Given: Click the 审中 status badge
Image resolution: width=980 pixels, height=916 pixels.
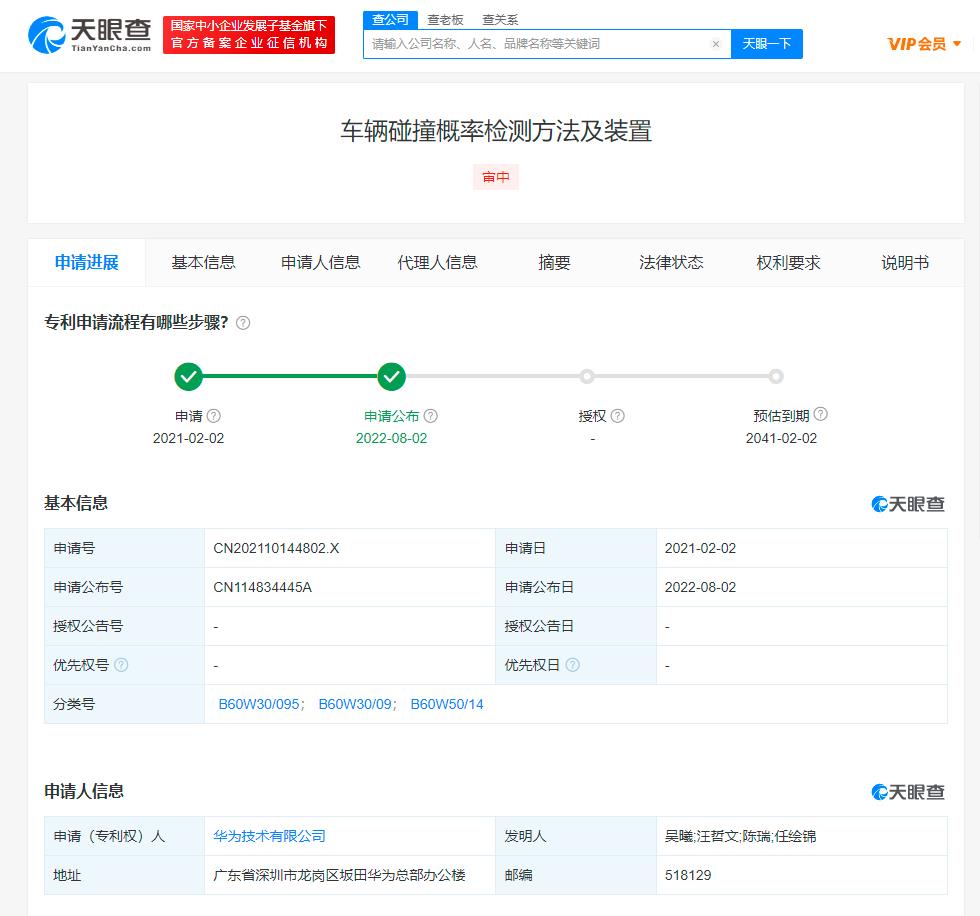Looking at the screenshot, I should (x=496, y=177).
